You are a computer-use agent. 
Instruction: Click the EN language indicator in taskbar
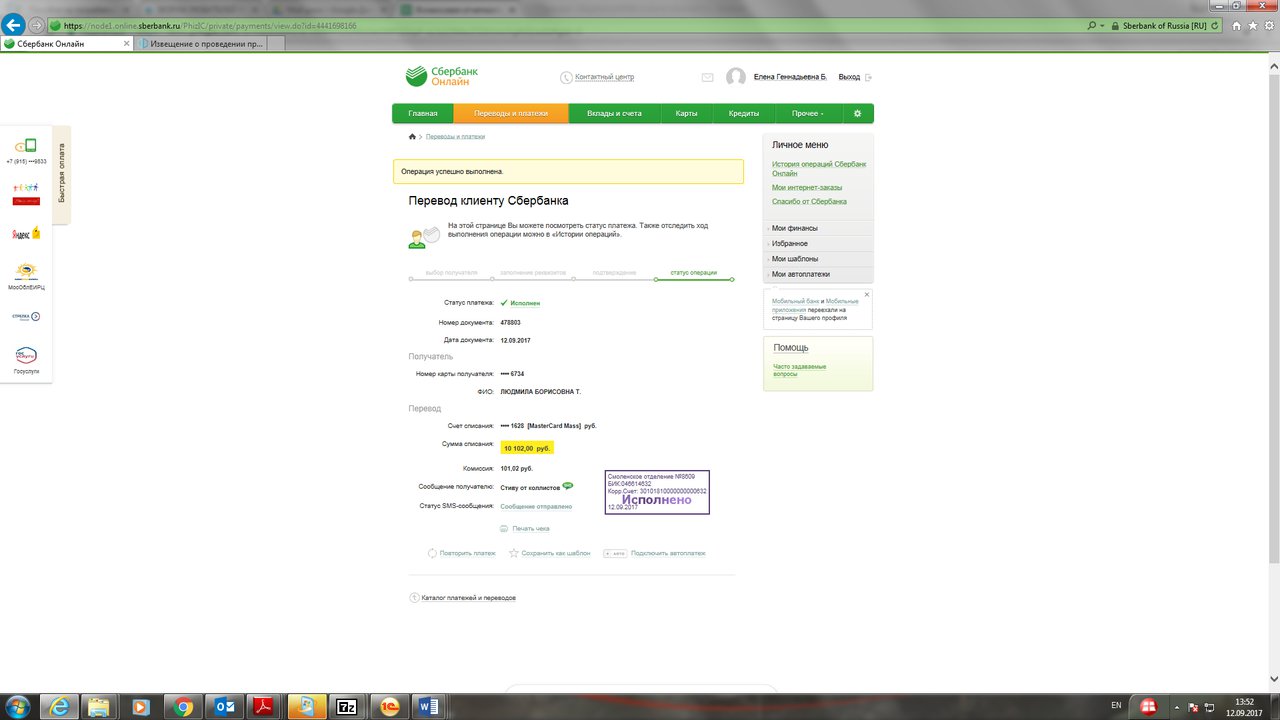point(1116,706)
